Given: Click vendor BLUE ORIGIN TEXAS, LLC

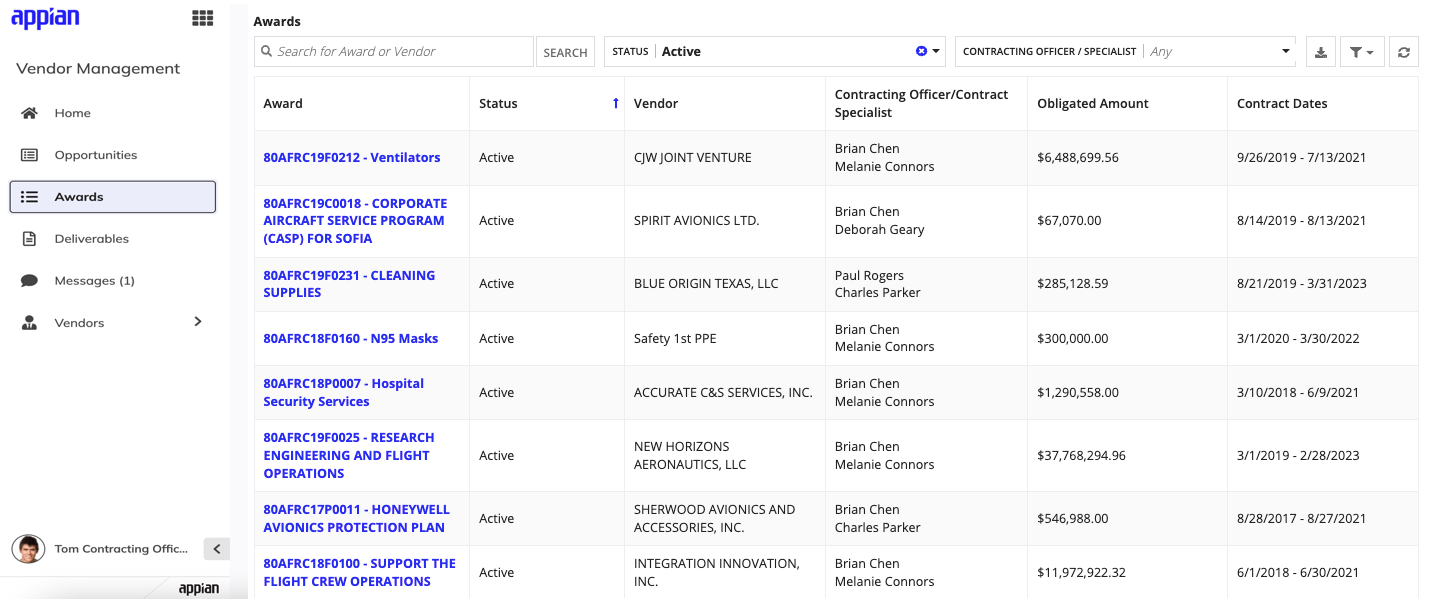Looking at the screenshot, I should [x=706, y=284].
